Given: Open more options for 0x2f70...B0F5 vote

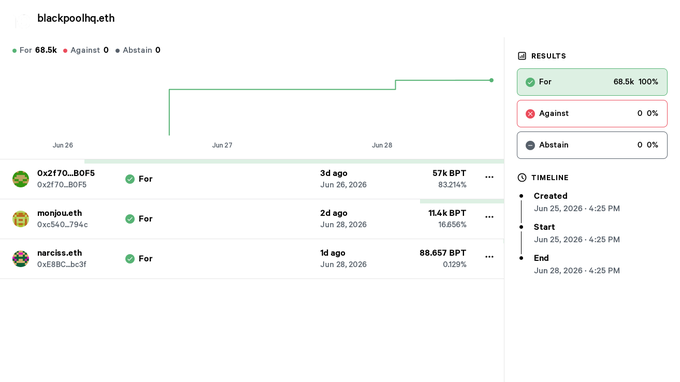Looking at the screenshot, I should [489, 177].
